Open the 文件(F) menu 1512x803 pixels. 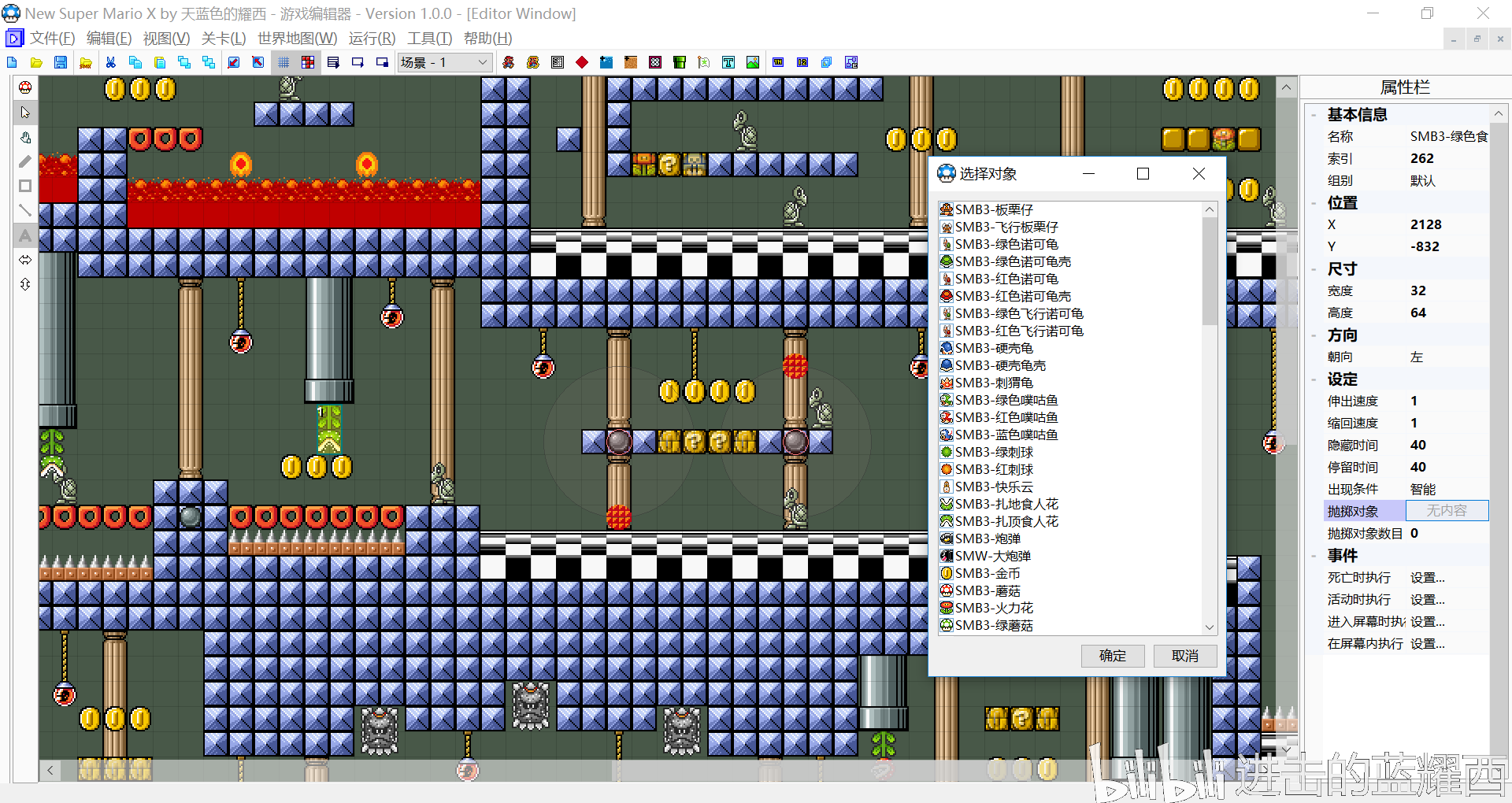pyautogui.click(x=52, y=38)
